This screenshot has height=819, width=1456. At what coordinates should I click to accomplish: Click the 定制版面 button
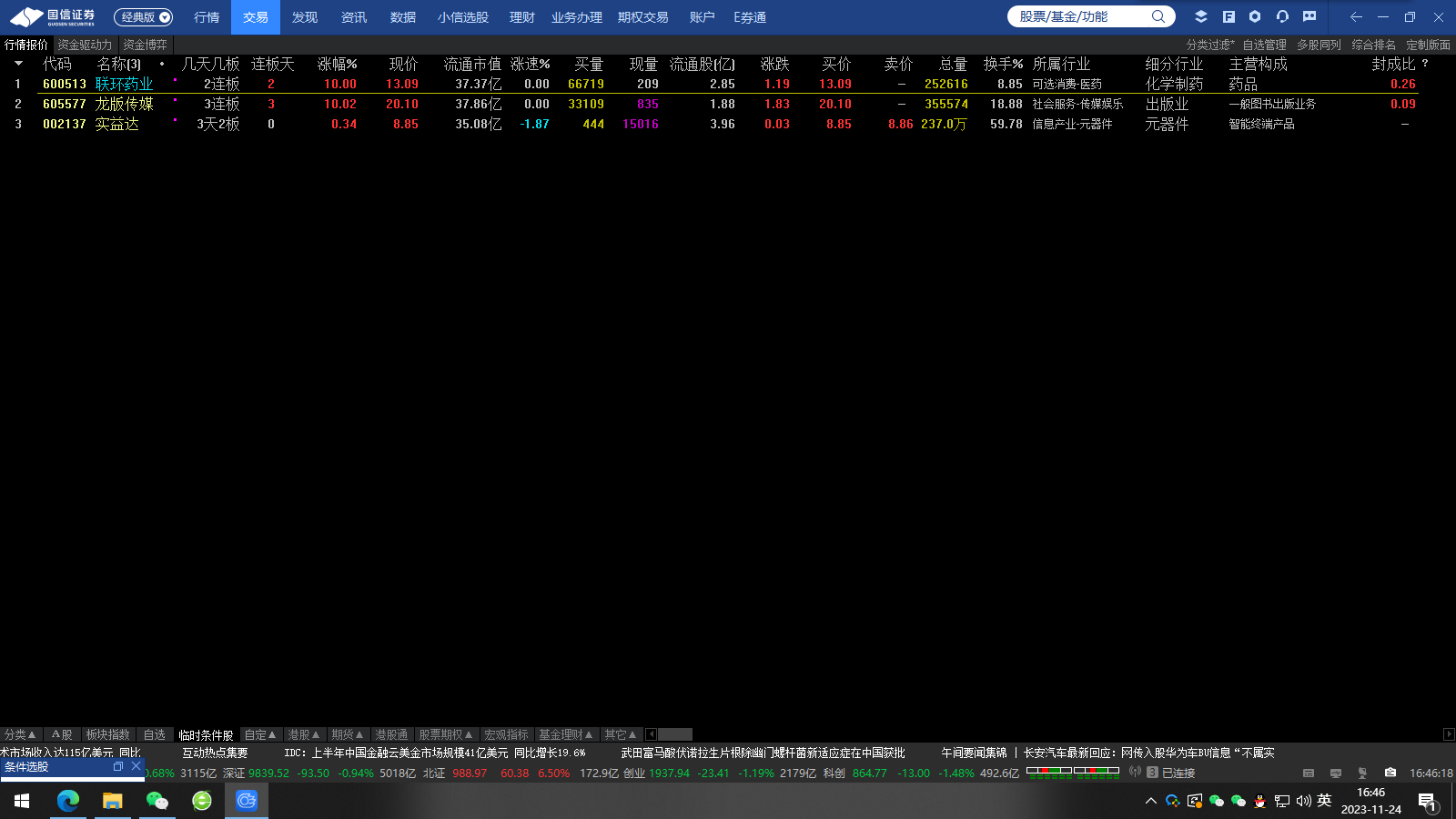click(1429, 45)
